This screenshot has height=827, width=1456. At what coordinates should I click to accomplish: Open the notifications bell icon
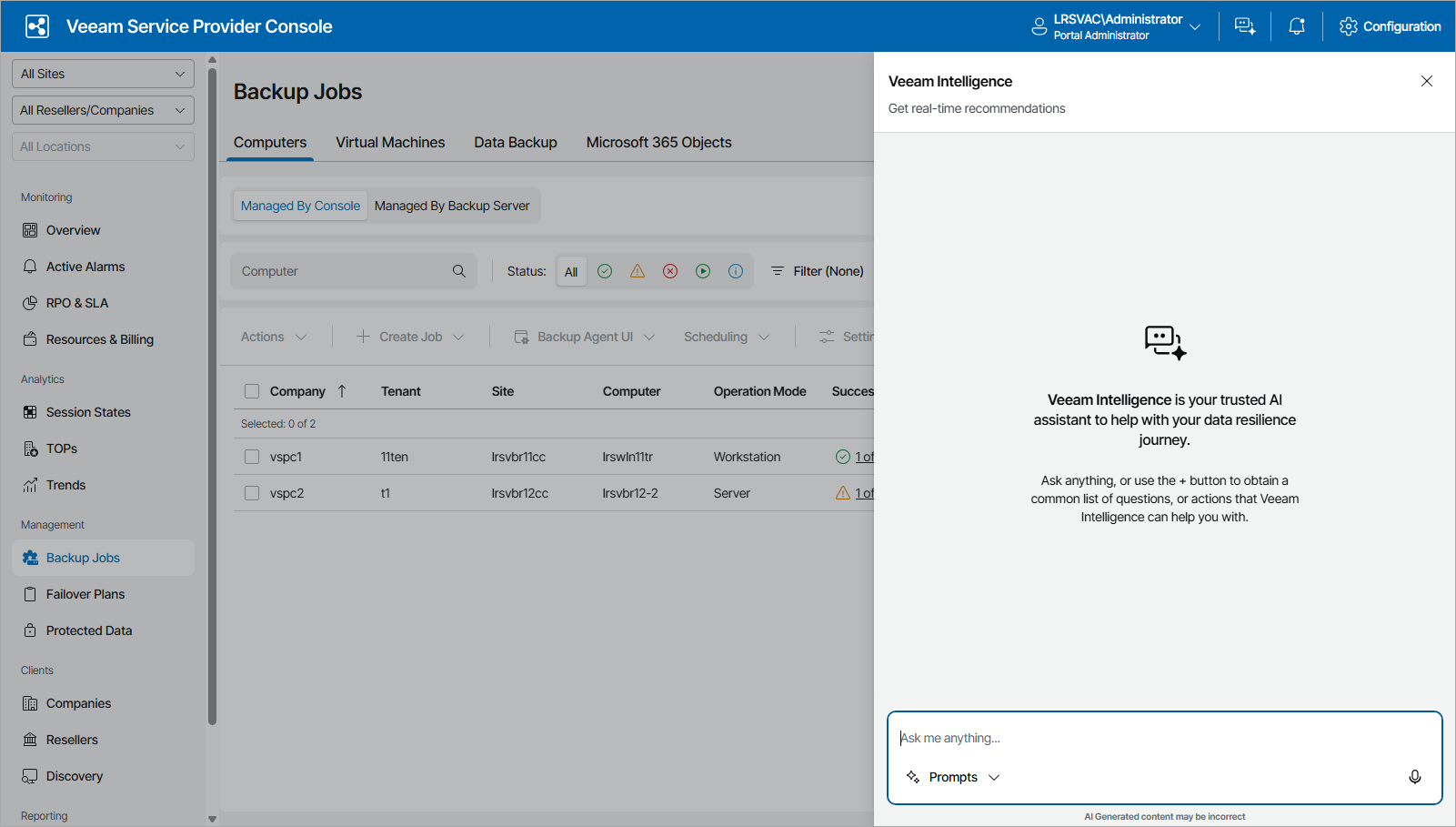(x=1297, y=26)
